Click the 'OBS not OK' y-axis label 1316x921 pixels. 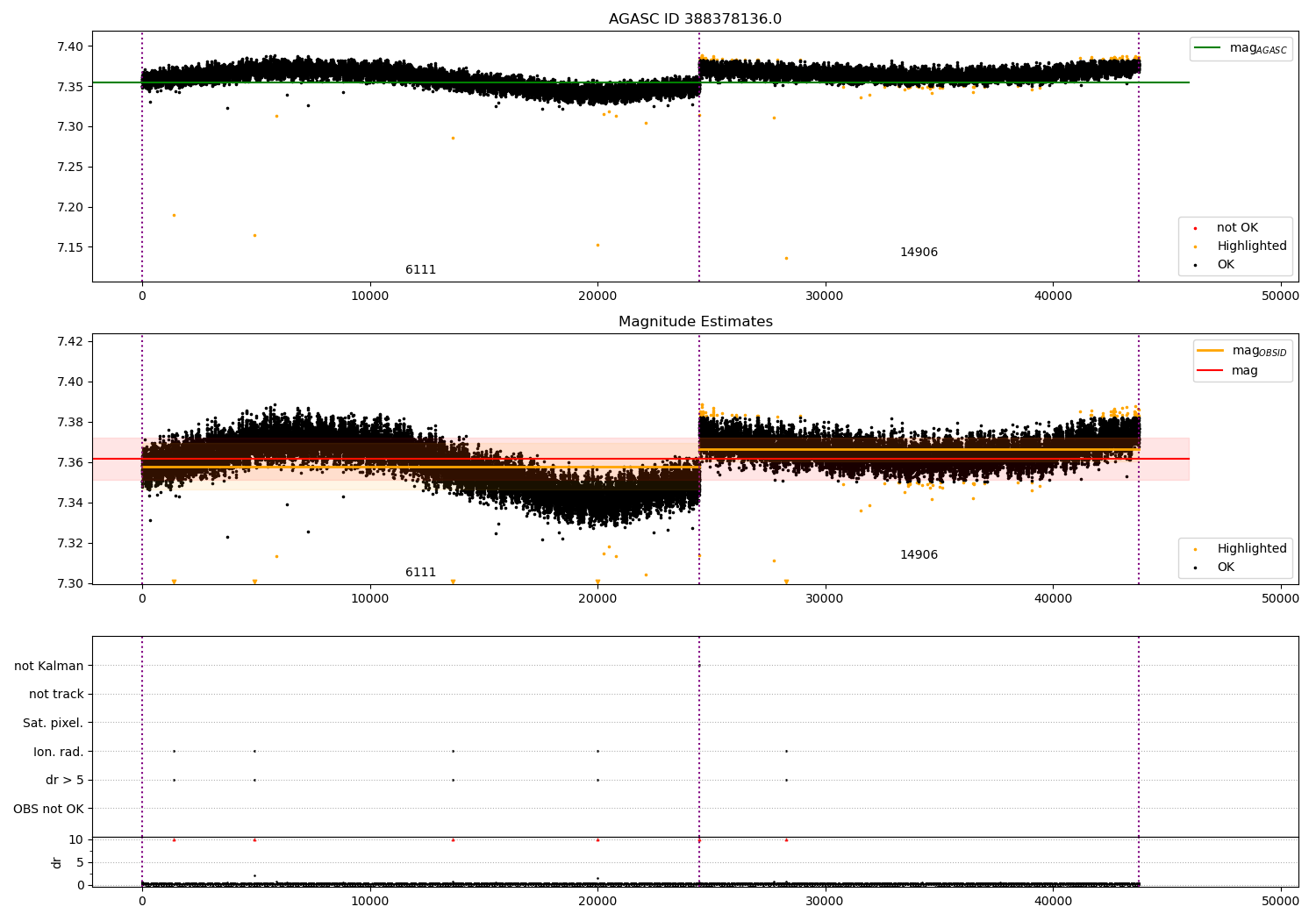(48, 810)
